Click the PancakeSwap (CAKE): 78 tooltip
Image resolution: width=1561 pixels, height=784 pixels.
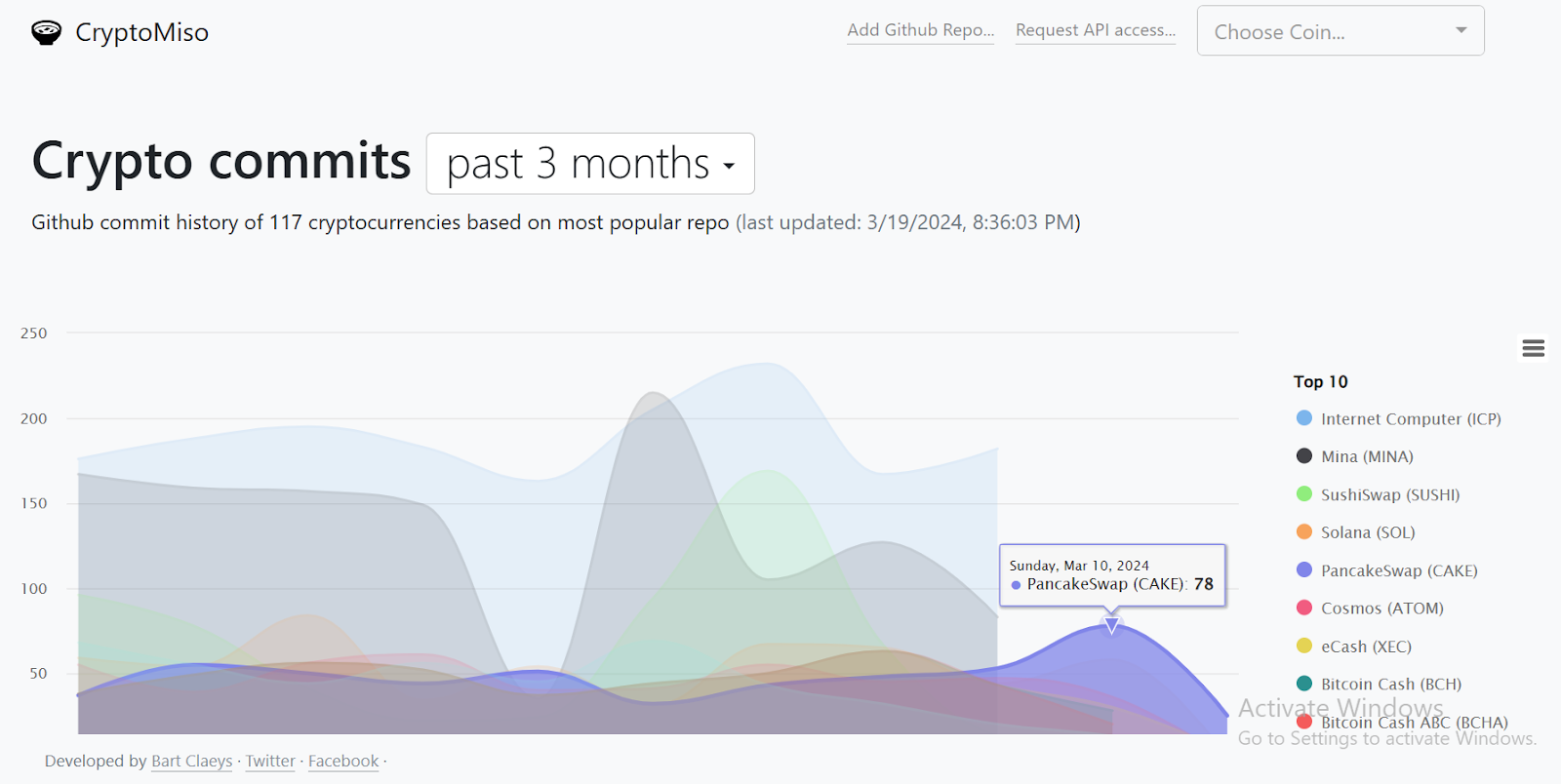(1112, 575)
